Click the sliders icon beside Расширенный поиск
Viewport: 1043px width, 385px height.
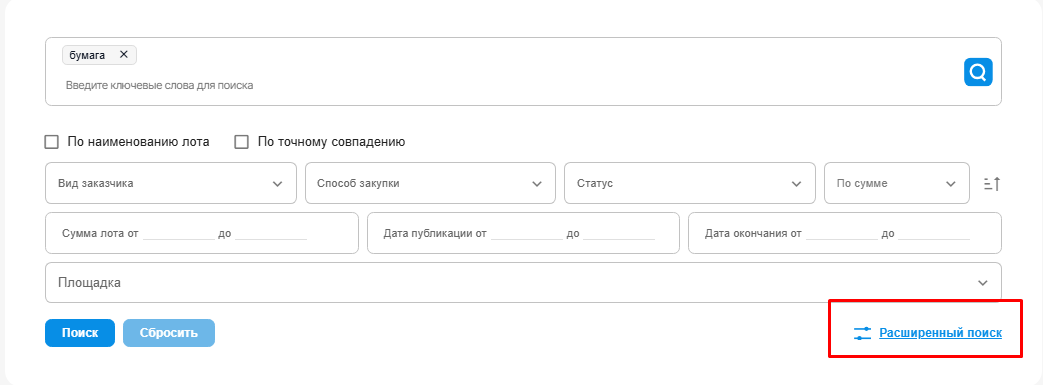862,333
